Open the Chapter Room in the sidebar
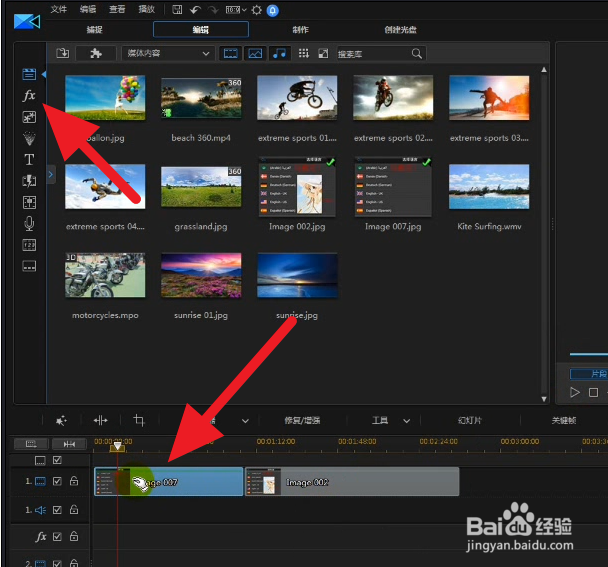The image size is (608, 567). click(x=29, y=245)
